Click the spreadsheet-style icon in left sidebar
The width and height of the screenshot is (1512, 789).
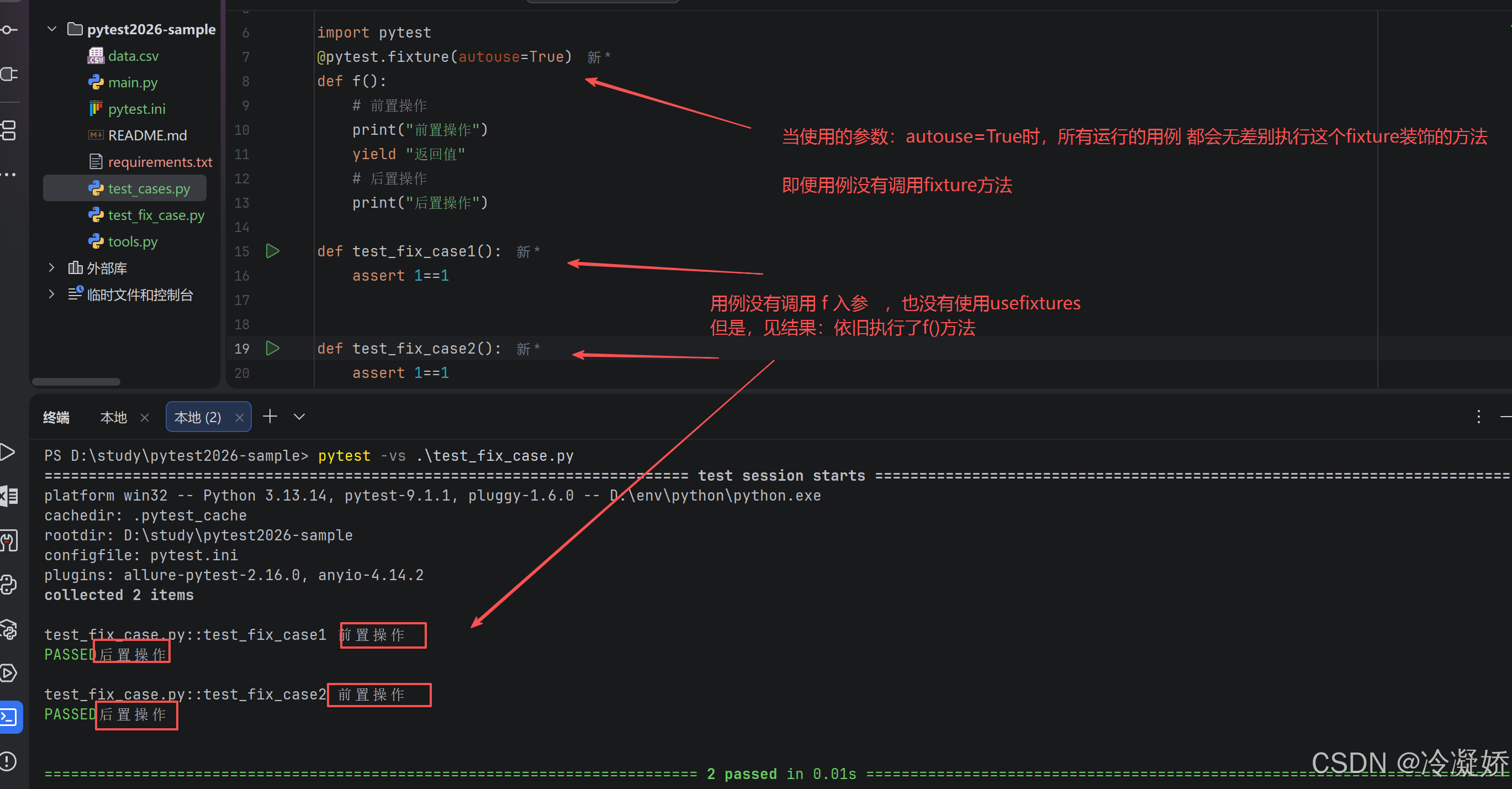[9, 496]
